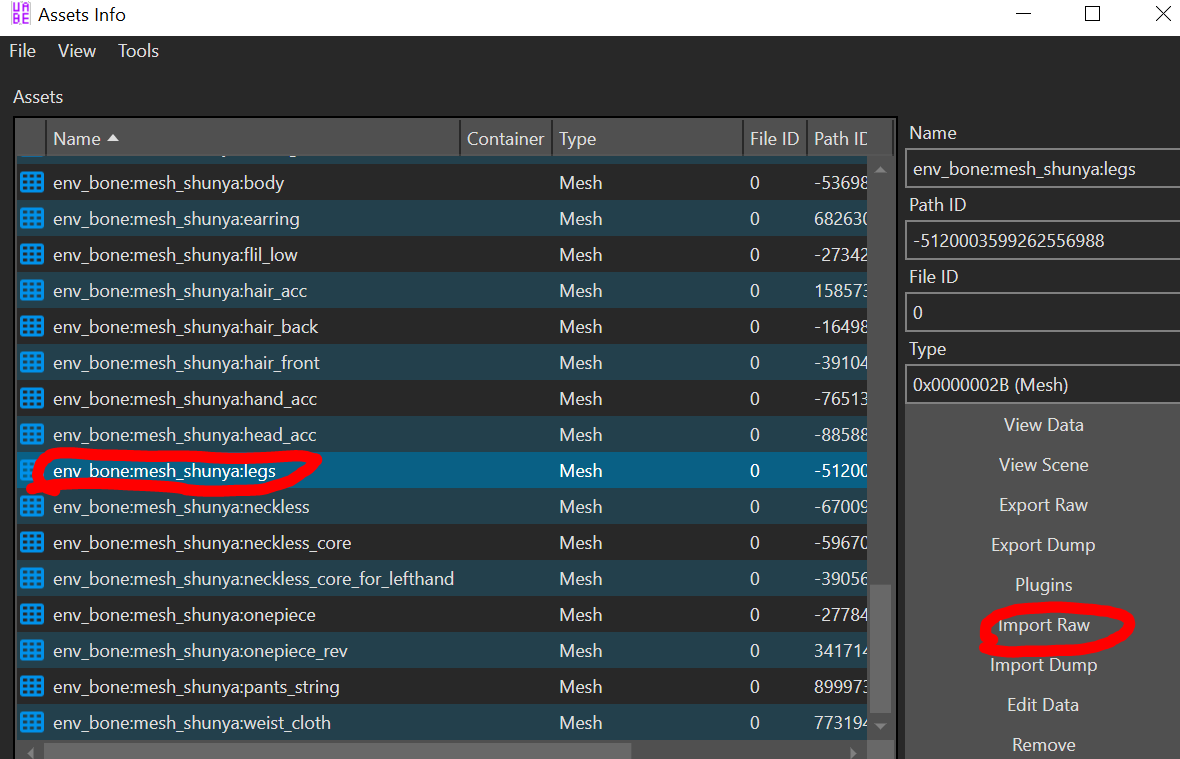Screen dimensions: 1180x759
Task: Minimize the Assets Info window
Action: (1023, 14)
